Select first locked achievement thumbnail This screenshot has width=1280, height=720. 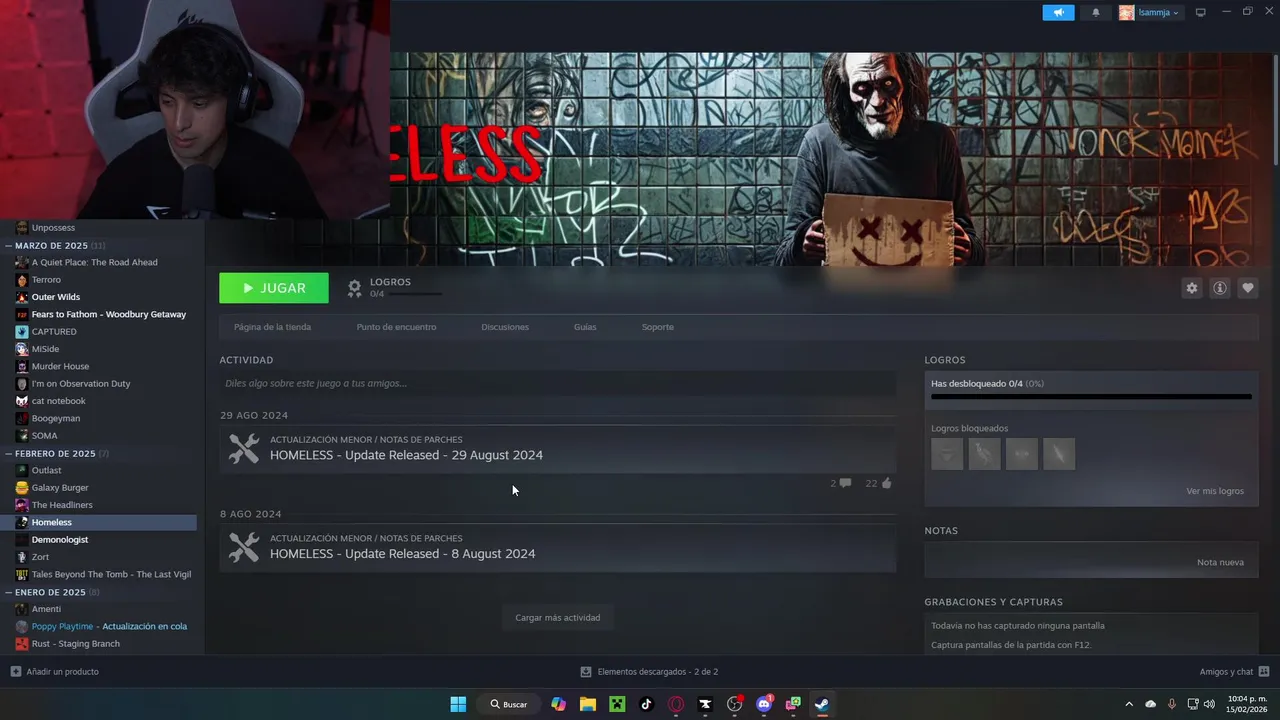click(x=947, y=454)
